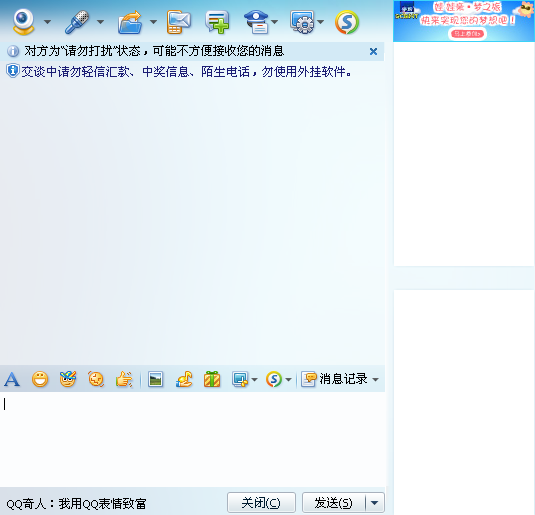The width and height of the screenshot is (535, 515).
Task: Start a video call with webcam icon
Action: point(23,22)
